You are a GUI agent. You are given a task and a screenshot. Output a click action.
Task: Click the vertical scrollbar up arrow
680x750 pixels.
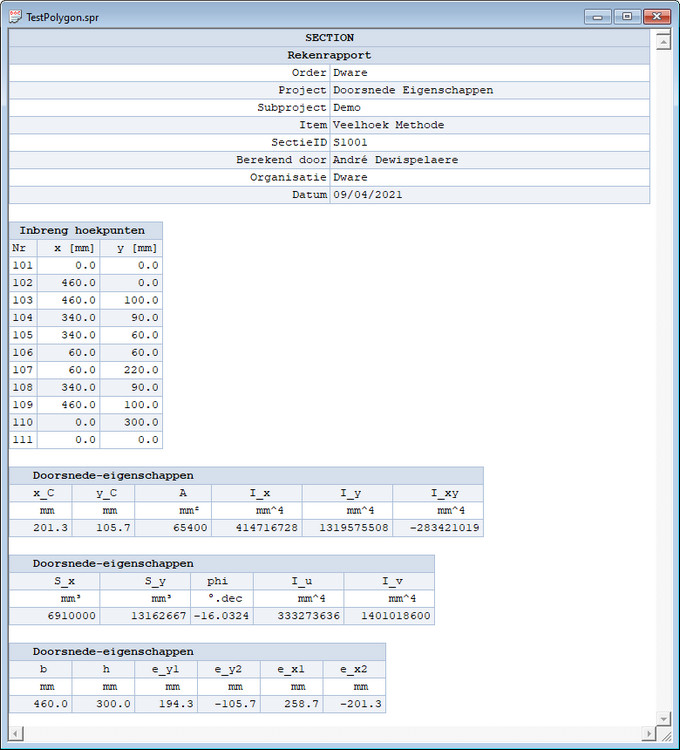pyautogui.click(x=663, y=43)
